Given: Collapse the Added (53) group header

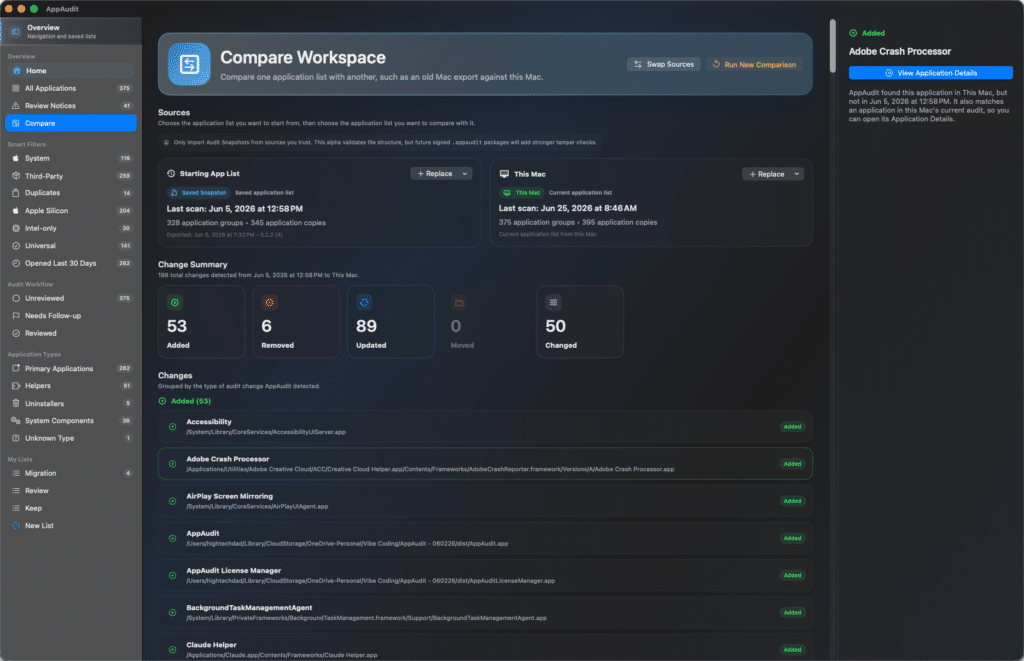Looking at the screenshot, I should click(x=185, y=402).
